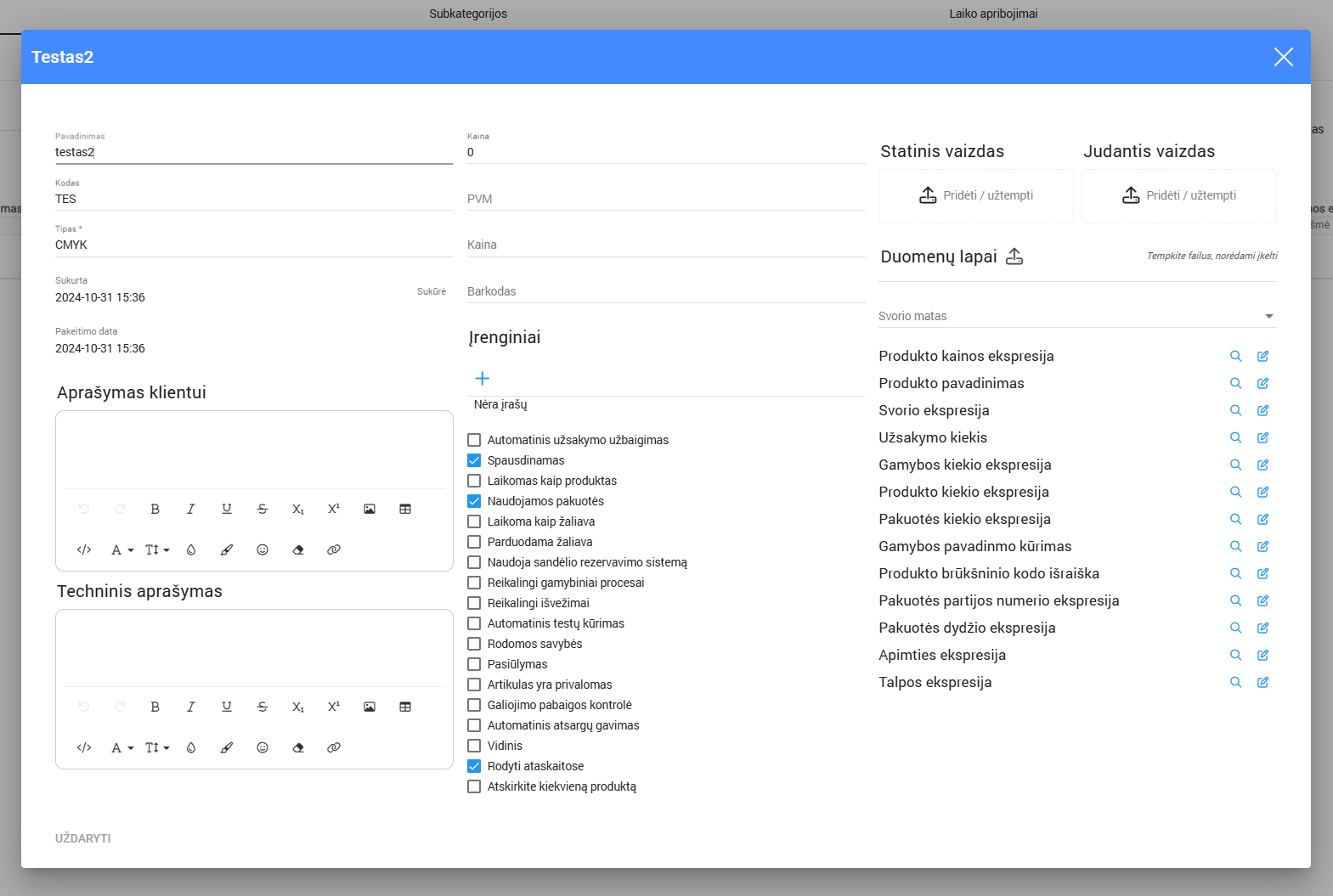Insert table in Aprašymas klientui editor

point(405,509)
